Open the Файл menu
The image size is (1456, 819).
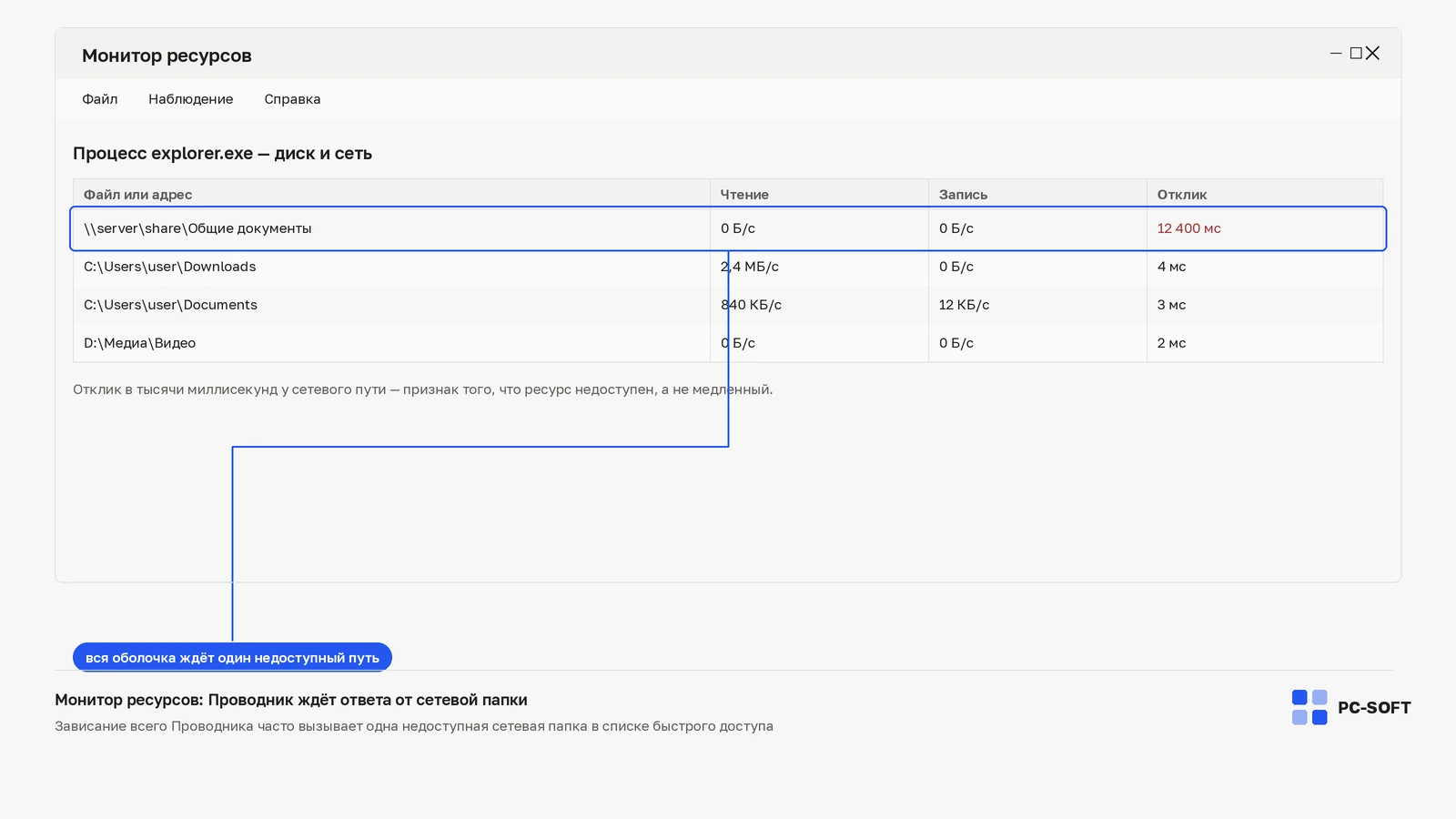pos(100,99)
